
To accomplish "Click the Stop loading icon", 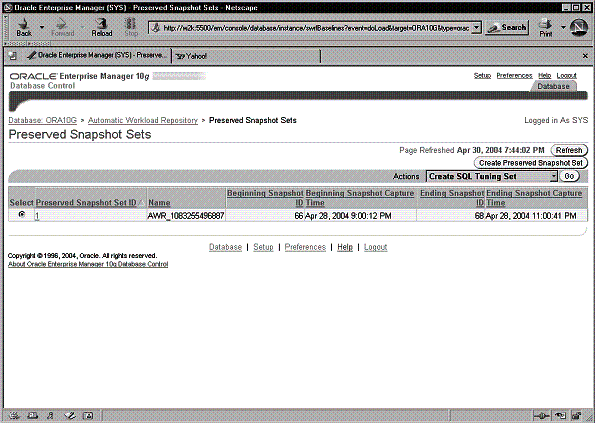I will click(x=131, y=27).
